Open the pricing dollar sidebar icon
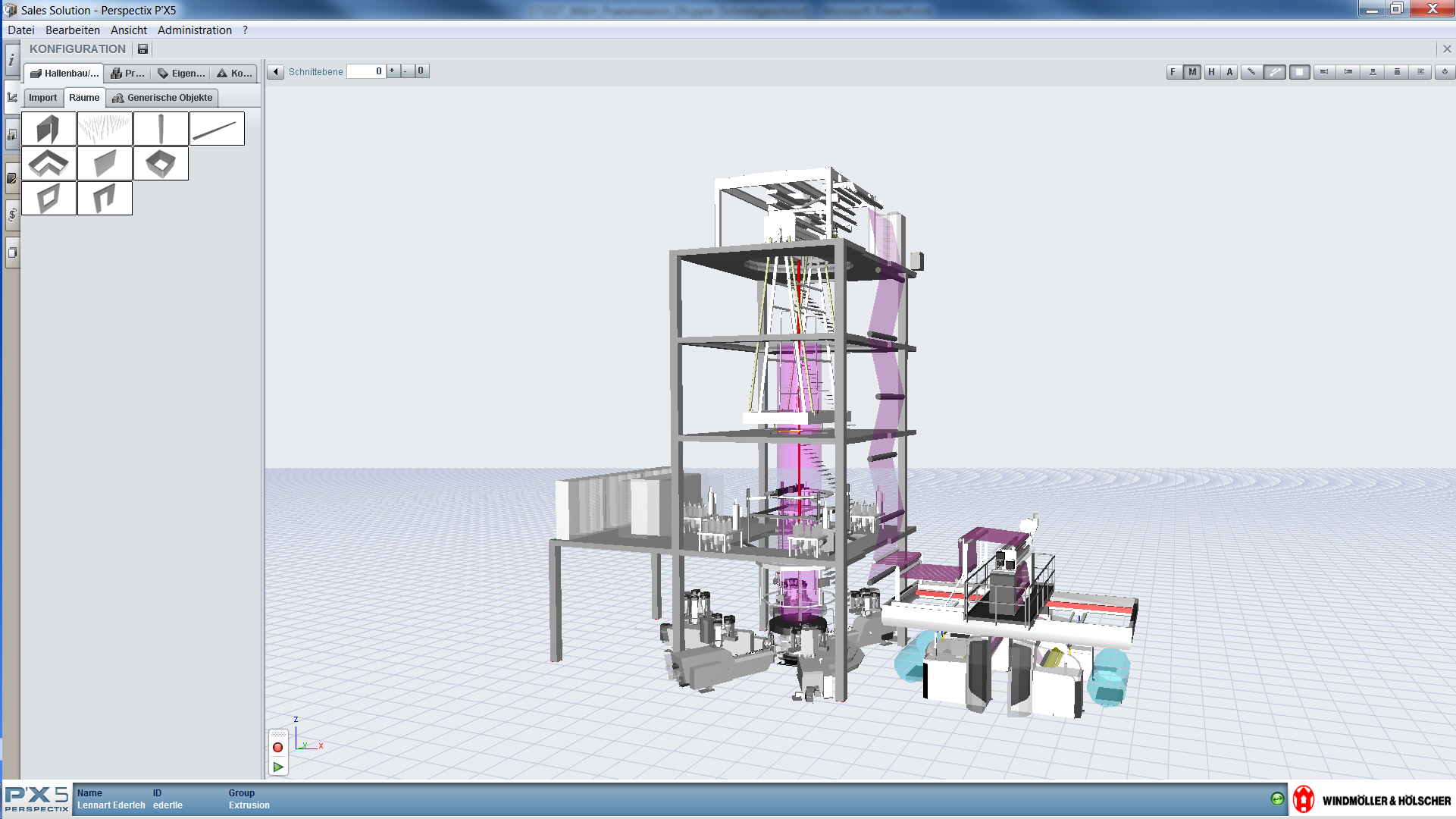Screen dimensions: 1456x819 point(12,215)
